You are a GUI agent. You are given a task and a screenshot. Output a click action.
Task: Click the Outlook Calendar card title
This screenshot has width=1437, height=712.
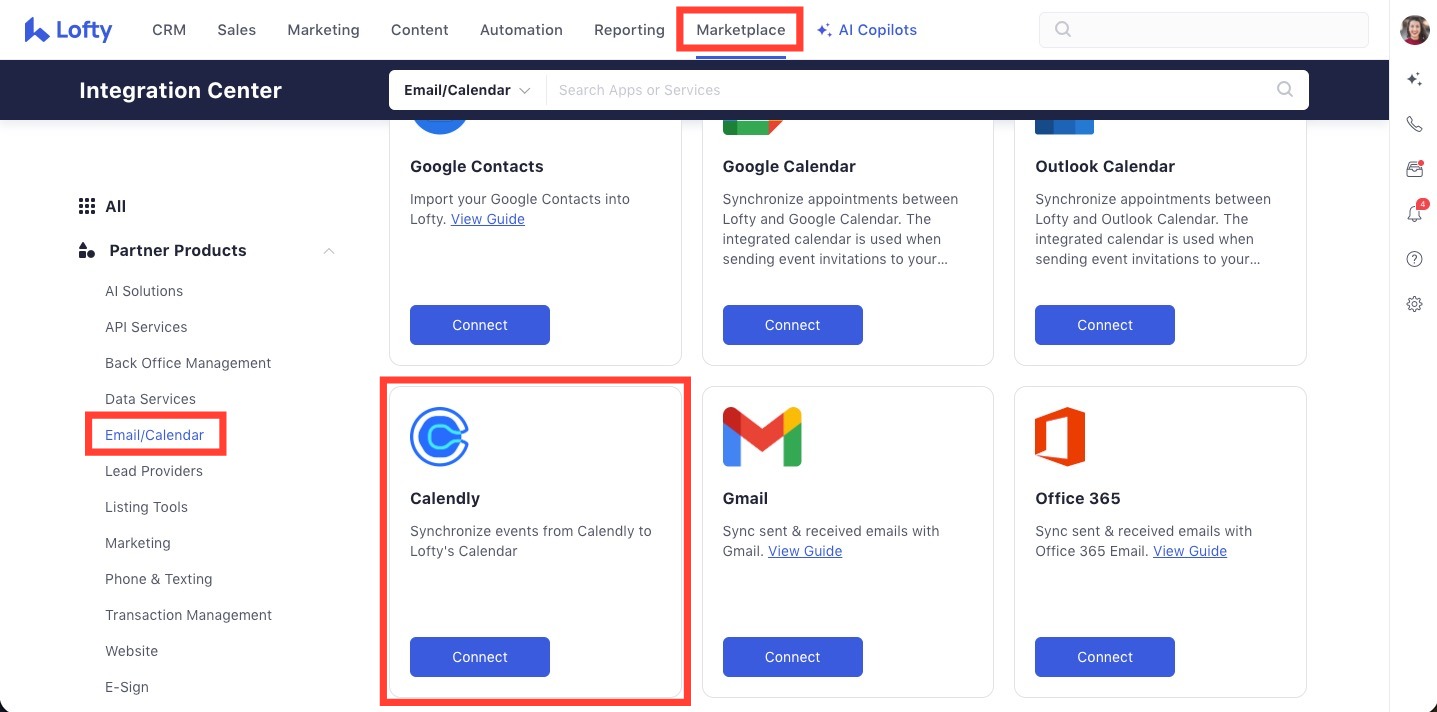click(1105, 166)
